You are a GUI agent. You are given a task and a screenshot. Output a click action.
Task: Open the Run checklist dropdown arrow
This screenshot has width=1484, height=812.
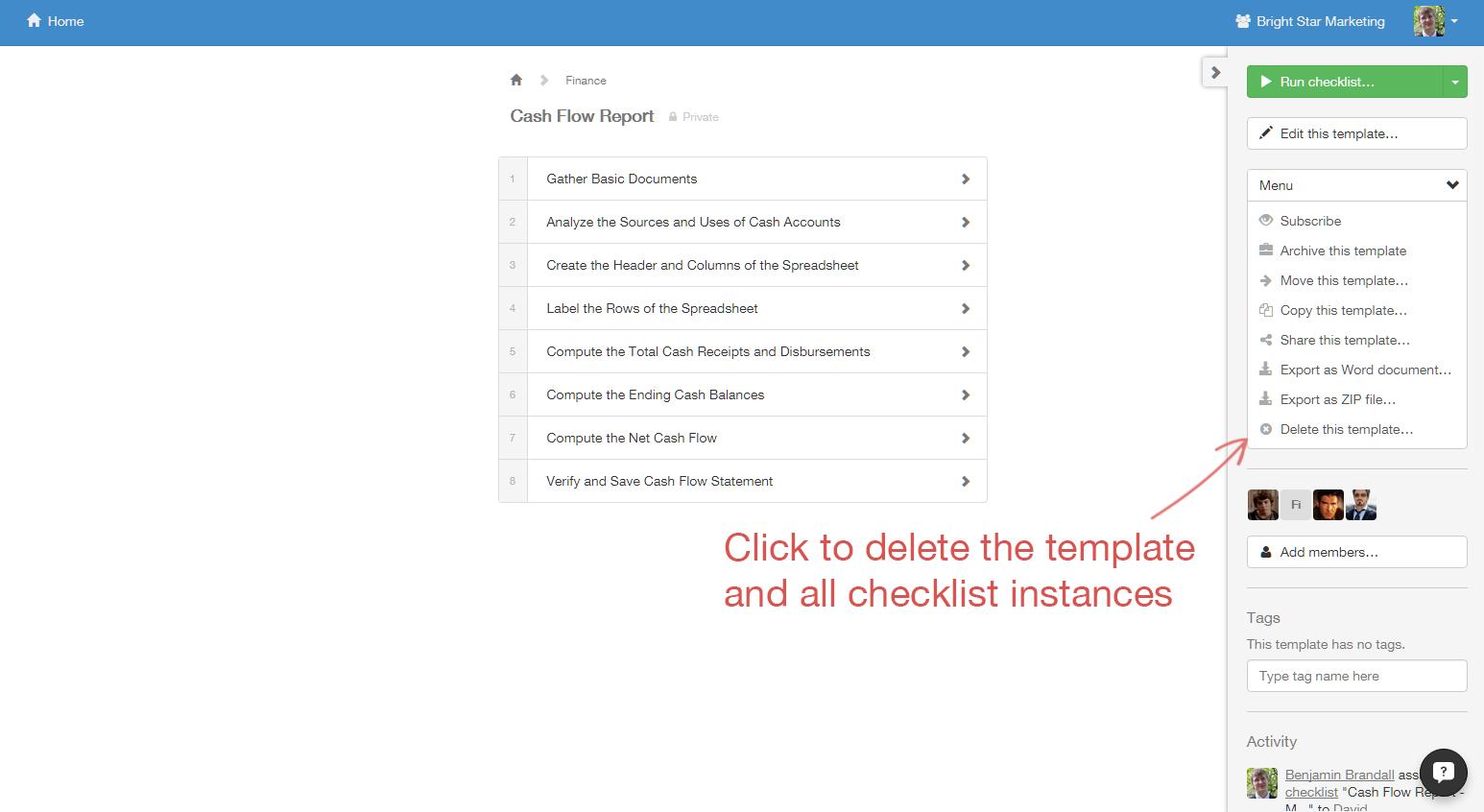click(1454, 83)
